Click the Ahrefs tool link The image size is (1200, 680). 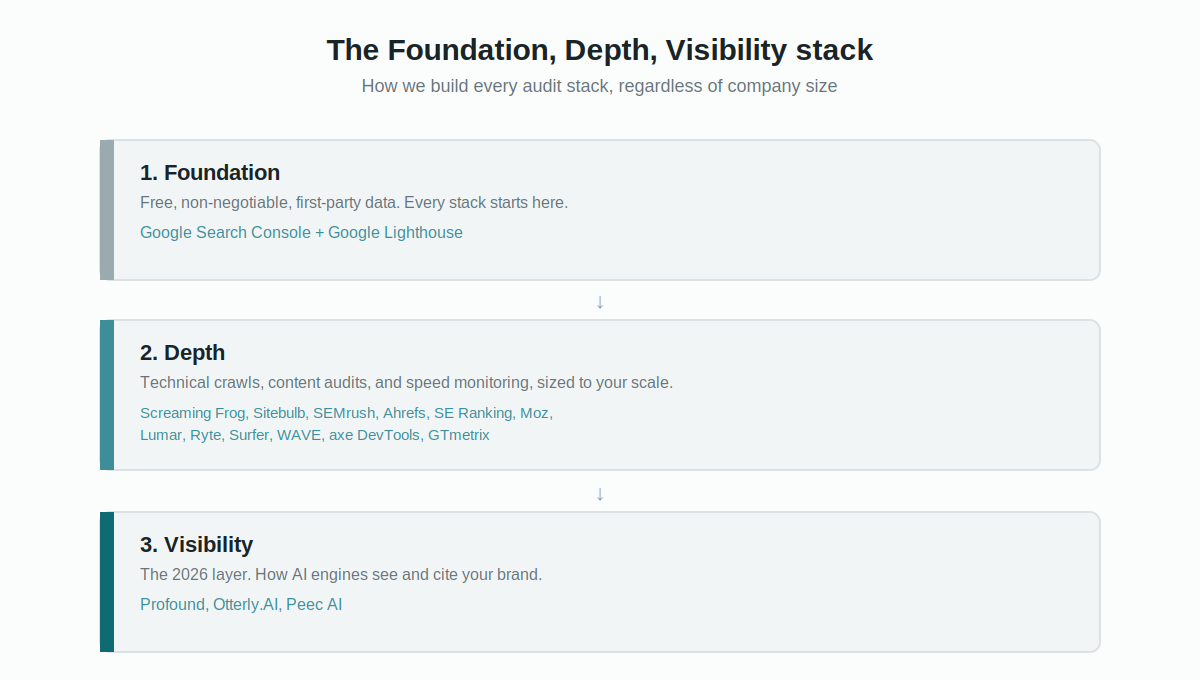pyautogui.click(x=404, y=412)
